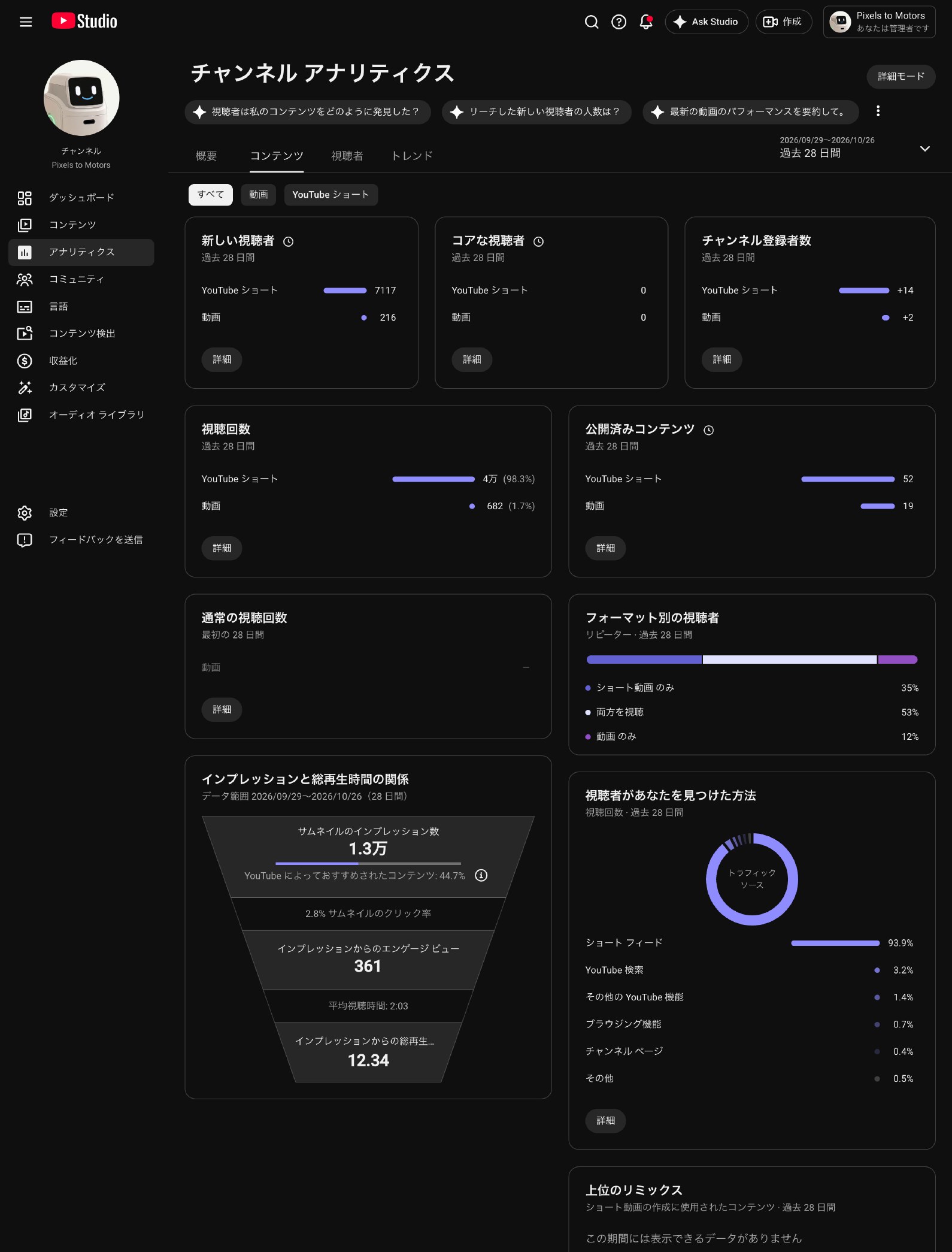
Task: Click the Ask Studio button
Action: coord(707,22)
